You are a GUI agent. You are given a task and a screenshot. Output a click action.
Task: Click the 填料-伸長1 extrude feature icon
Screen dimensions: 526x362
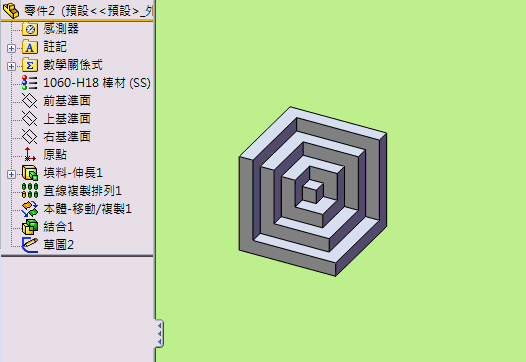30,173
